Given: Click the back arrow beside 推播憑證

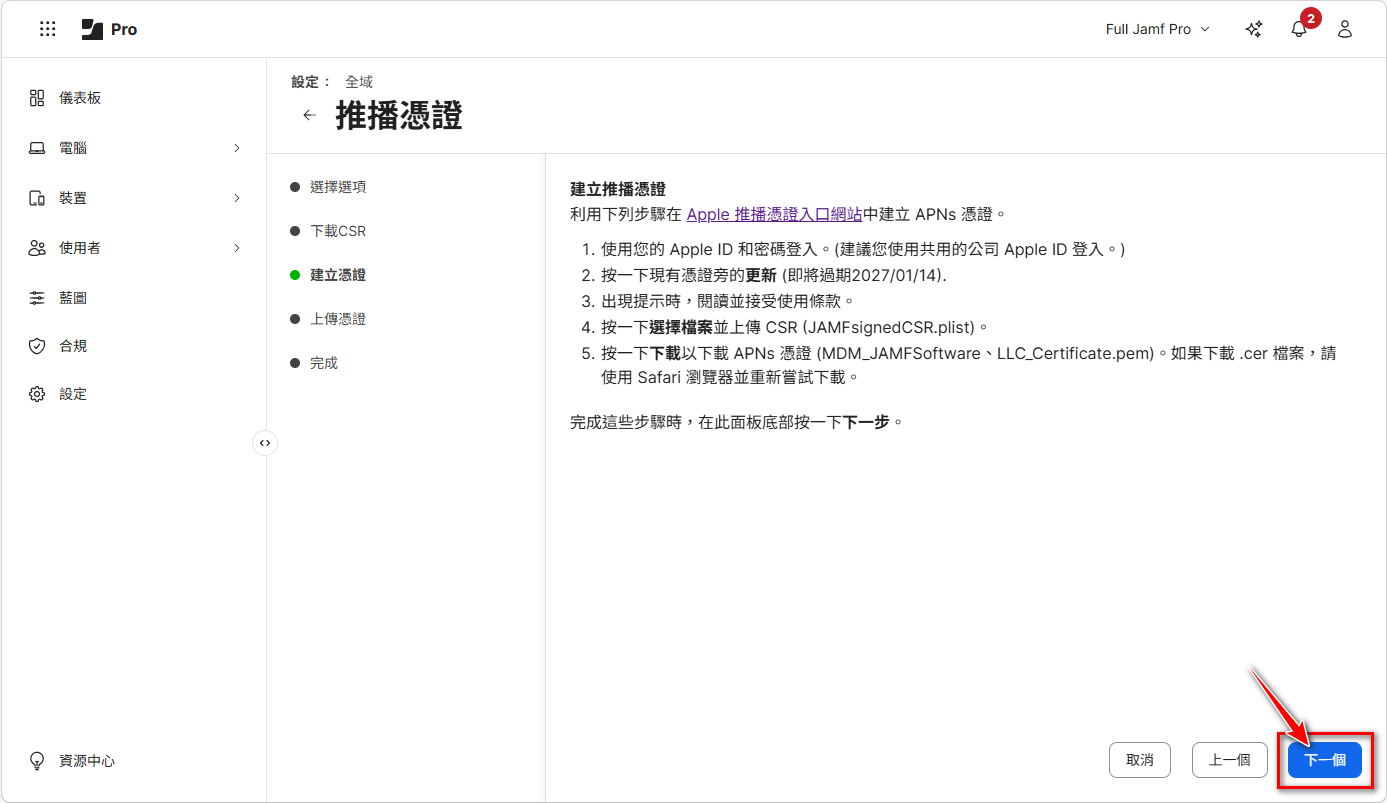Looking at the screenshot, I should click(310, 115).
